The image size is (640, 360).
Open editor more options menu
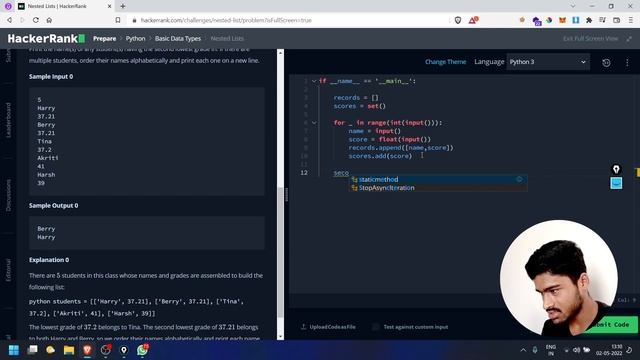627,62
